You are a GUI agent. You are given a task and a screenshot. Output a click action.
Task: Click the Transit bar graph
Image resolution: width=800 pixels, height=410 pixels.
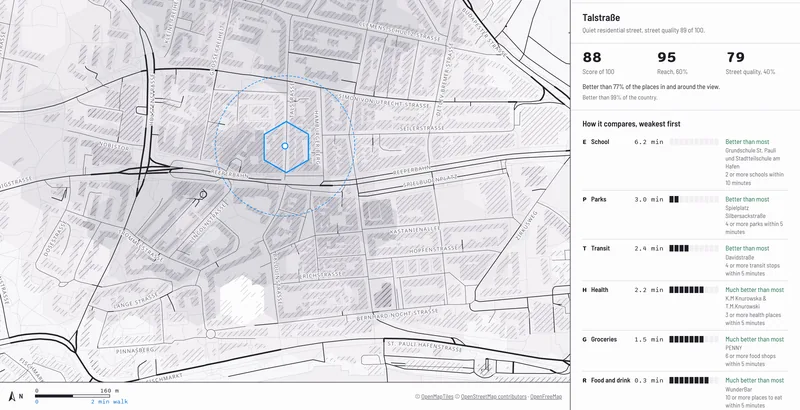coord(694,248)
